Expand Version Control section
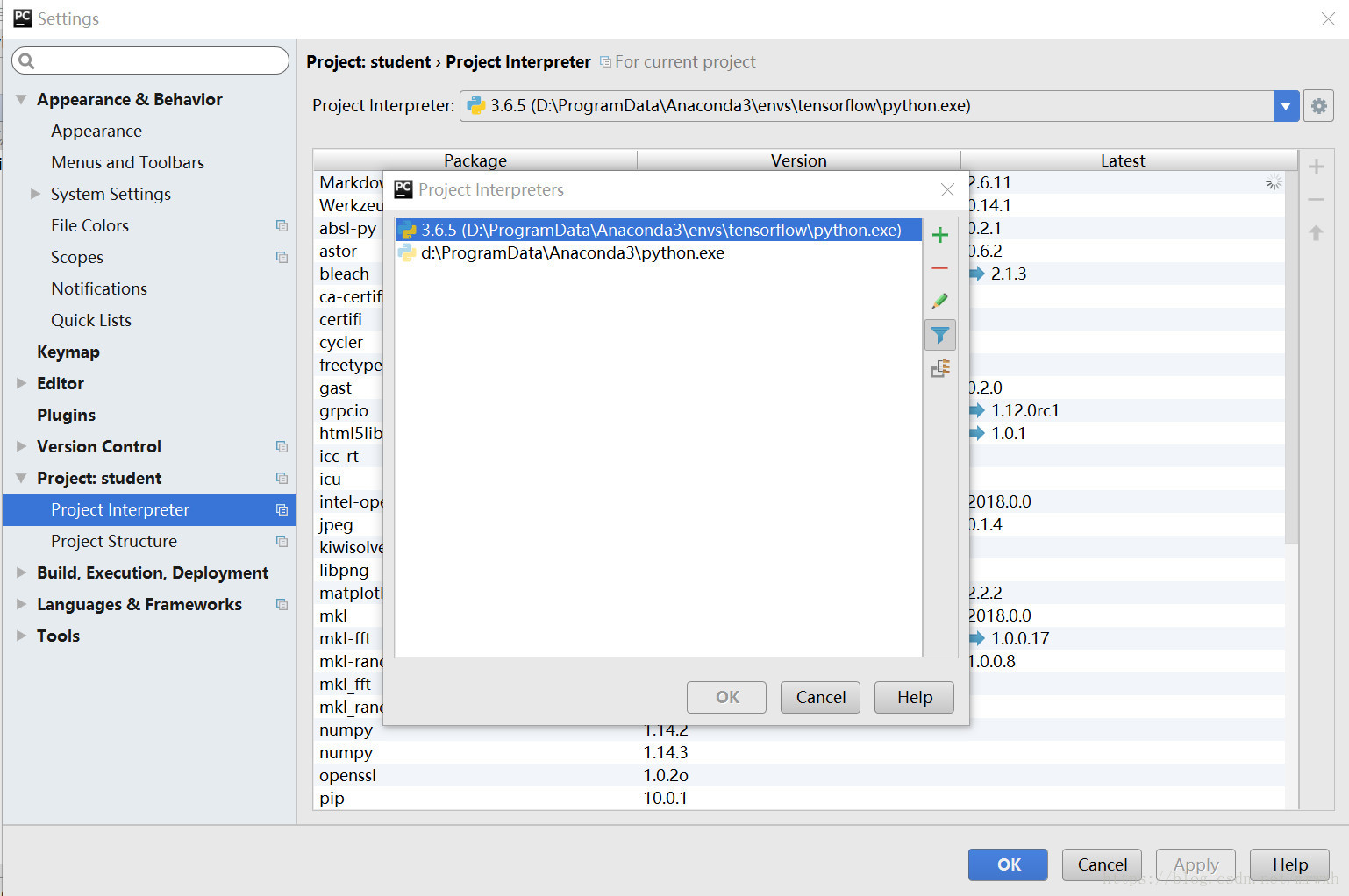The height and width of the screenshot is (896, 1349). [21, 446]
